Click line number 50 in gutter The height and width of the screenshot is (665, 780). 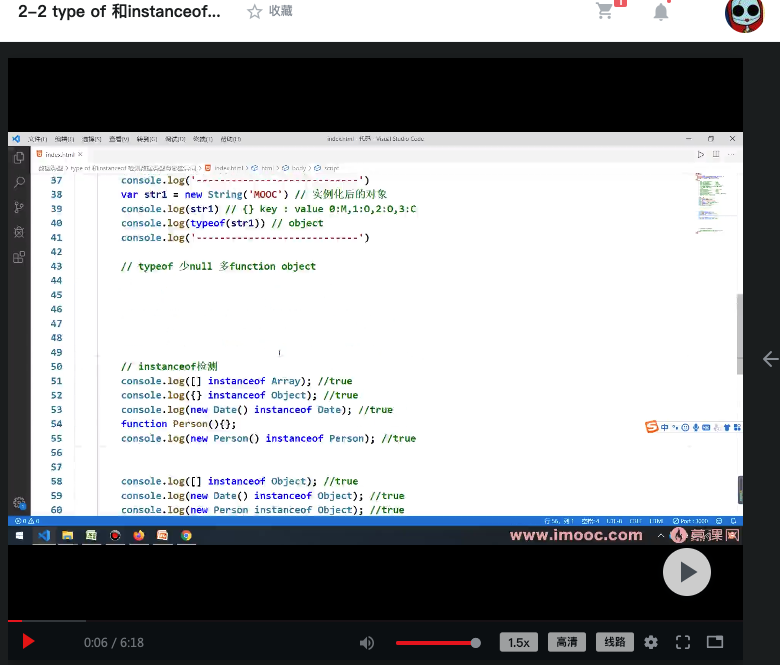(56, 367)
